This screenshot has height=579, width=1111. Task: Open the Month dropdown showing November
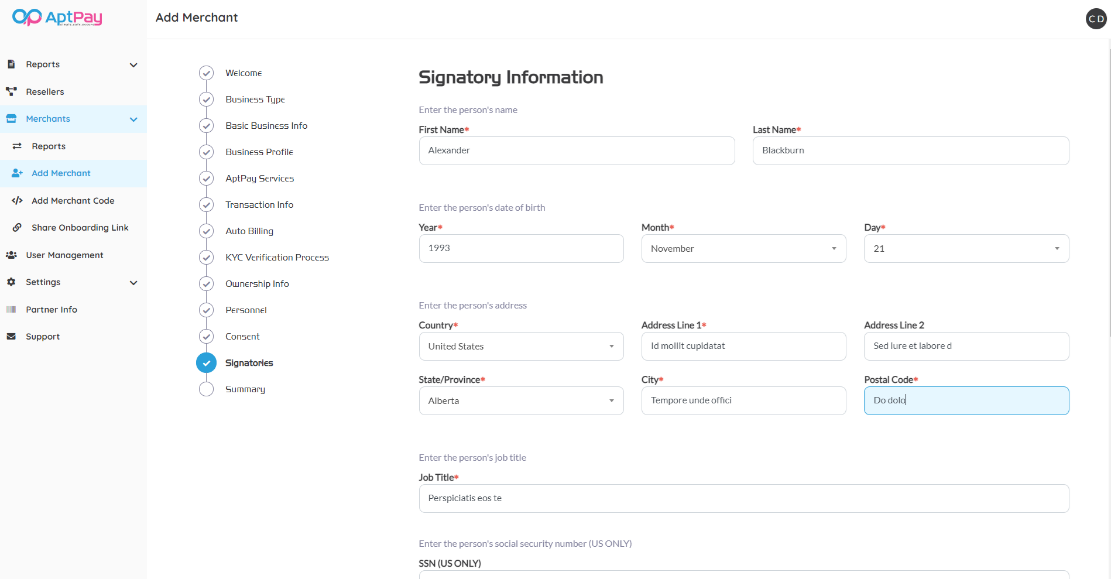click(743, 249)
